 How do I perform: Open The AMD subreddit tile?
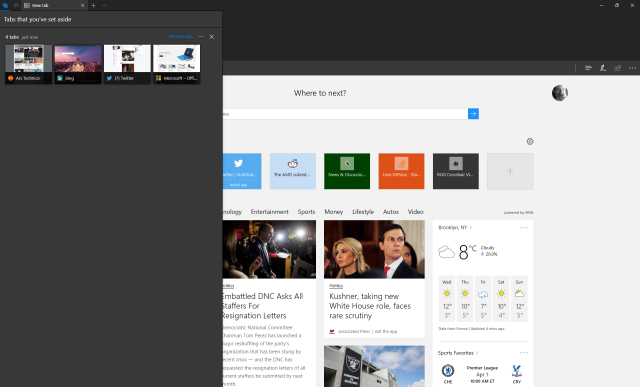[x=293, y=171]
